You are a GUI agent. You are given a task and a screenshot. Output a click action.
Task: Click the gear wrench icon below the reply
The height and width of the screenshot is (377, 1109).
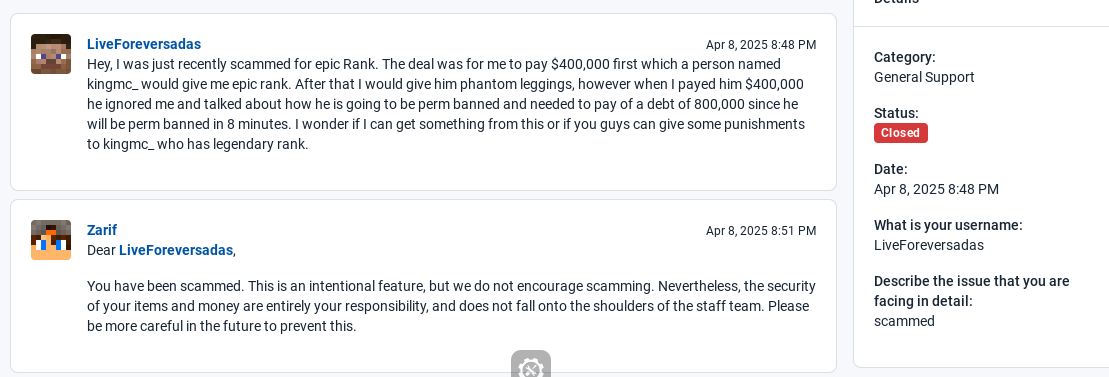[530, 364]
